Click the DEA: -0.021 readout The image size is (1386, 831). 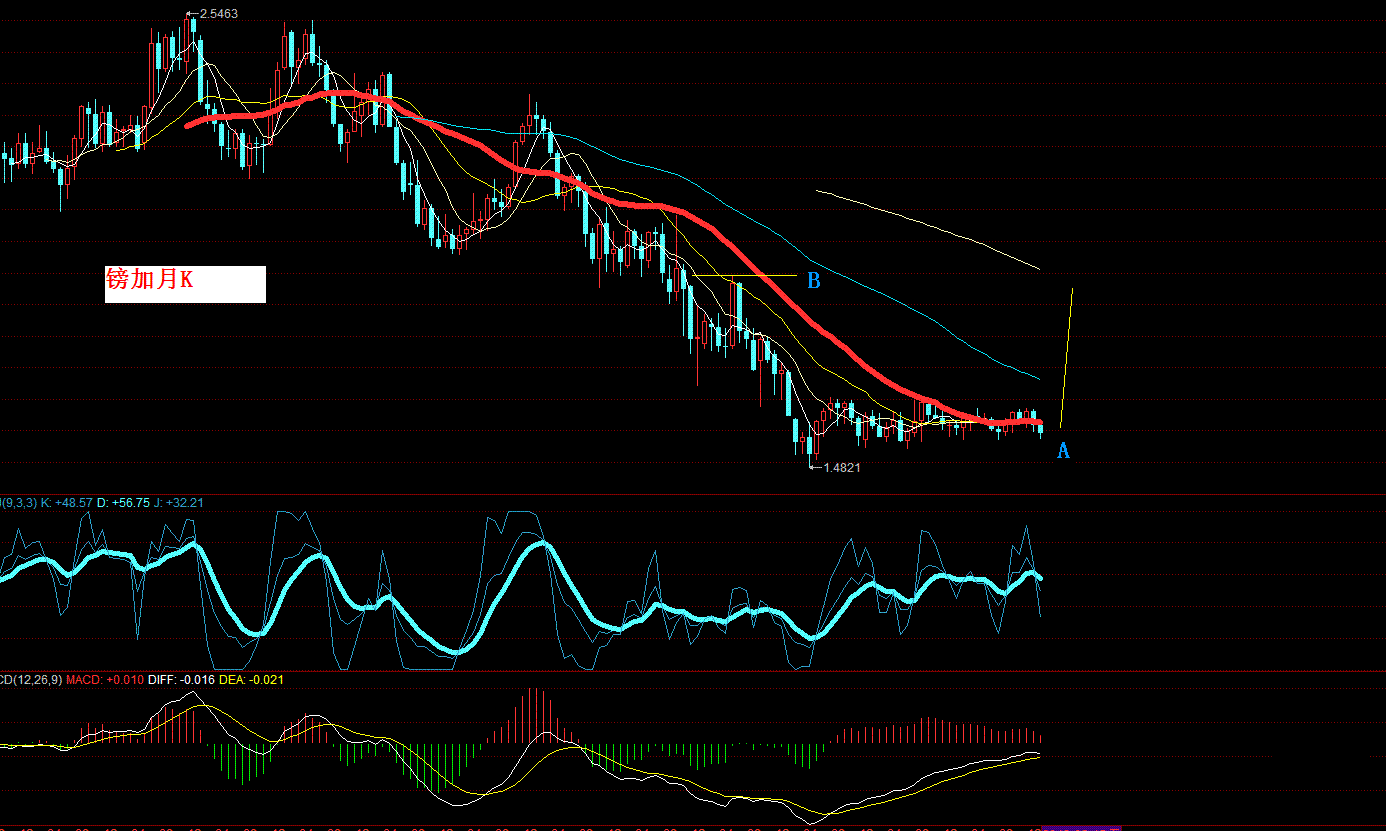coord(250,680)
